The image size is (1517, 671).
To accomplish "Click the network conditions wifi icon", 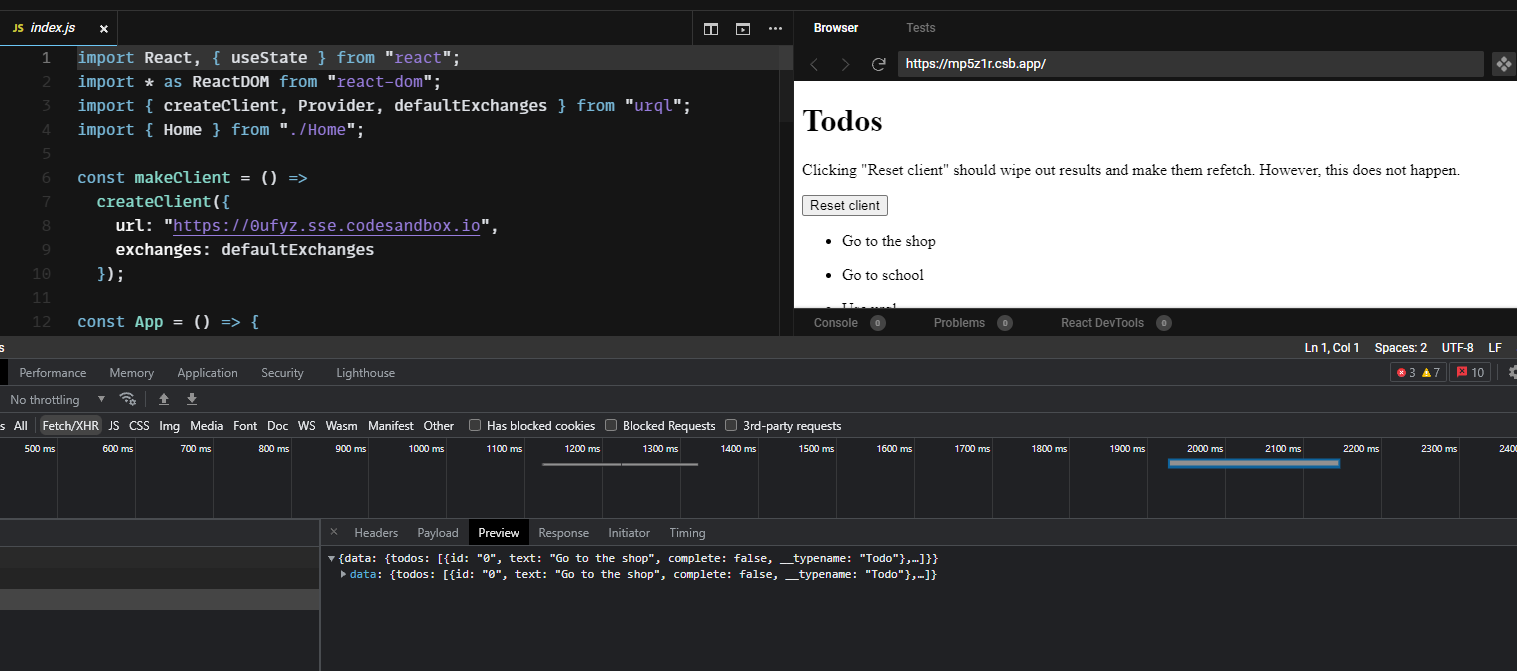I will tap(128, 398).
